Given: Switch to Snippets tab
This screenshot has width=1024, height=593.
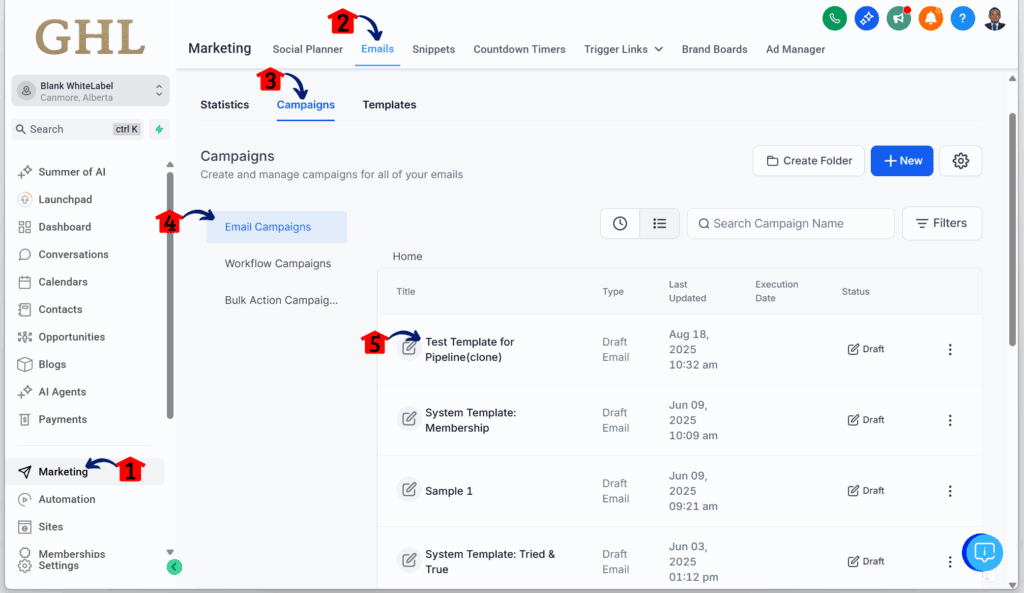Looking at the screenshot, I should [x=434, y=49].
